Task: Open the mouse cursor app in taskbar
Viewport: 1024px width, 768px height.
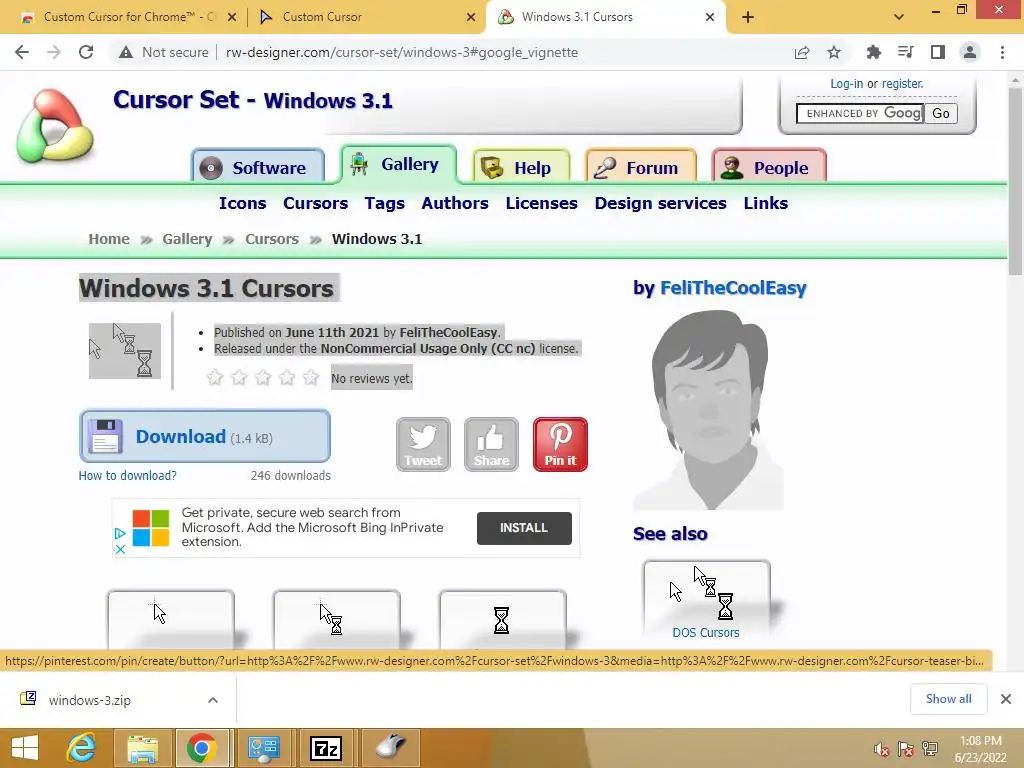Action: coord(389,748)
